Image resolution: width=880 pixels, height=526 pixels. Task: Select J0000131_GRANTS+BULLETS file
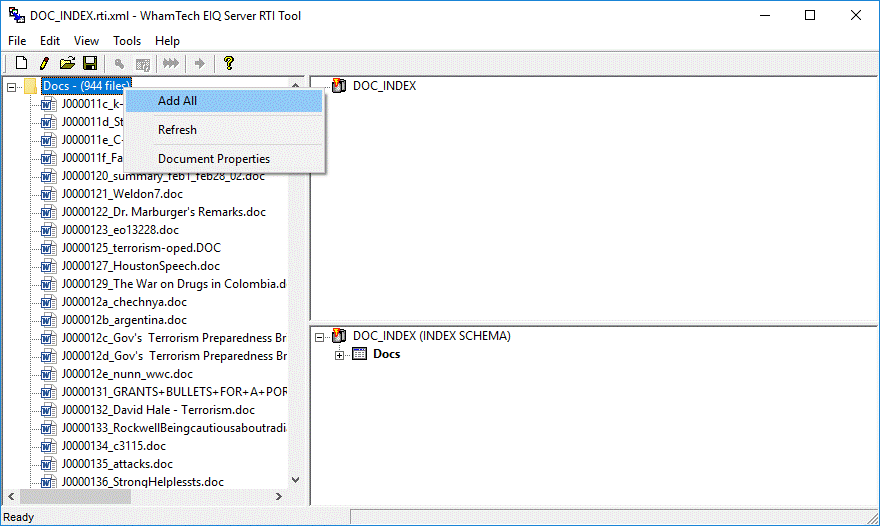coord(173,392)
